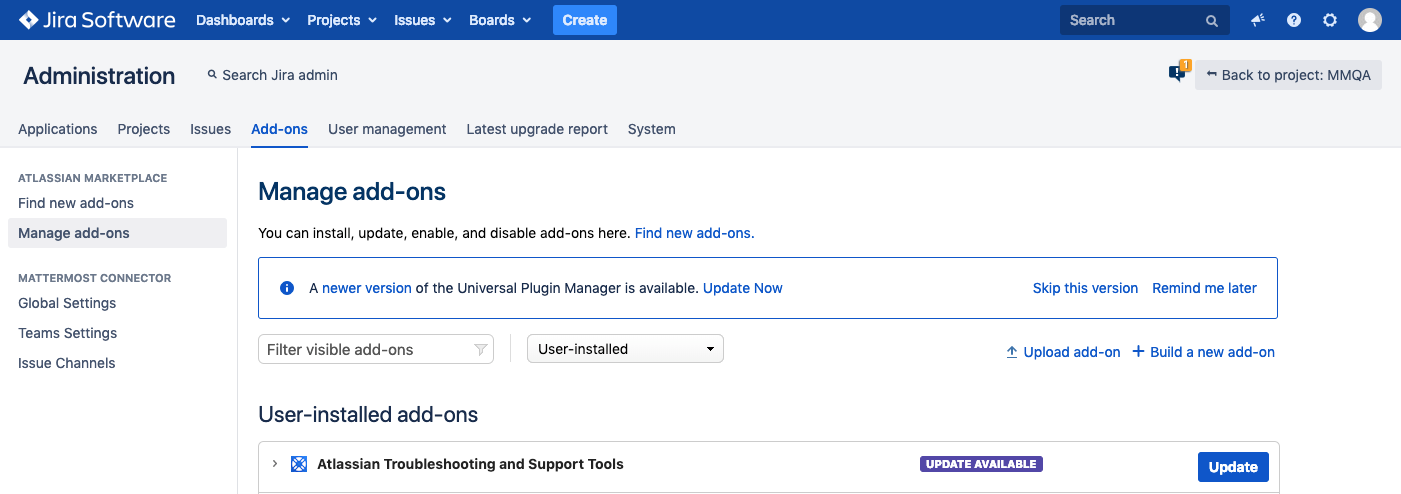Expand the Atlassian Troubleshooting and Support Tools row
The height and width of the screenshot is (494, 1401).
tap(275, 464)
